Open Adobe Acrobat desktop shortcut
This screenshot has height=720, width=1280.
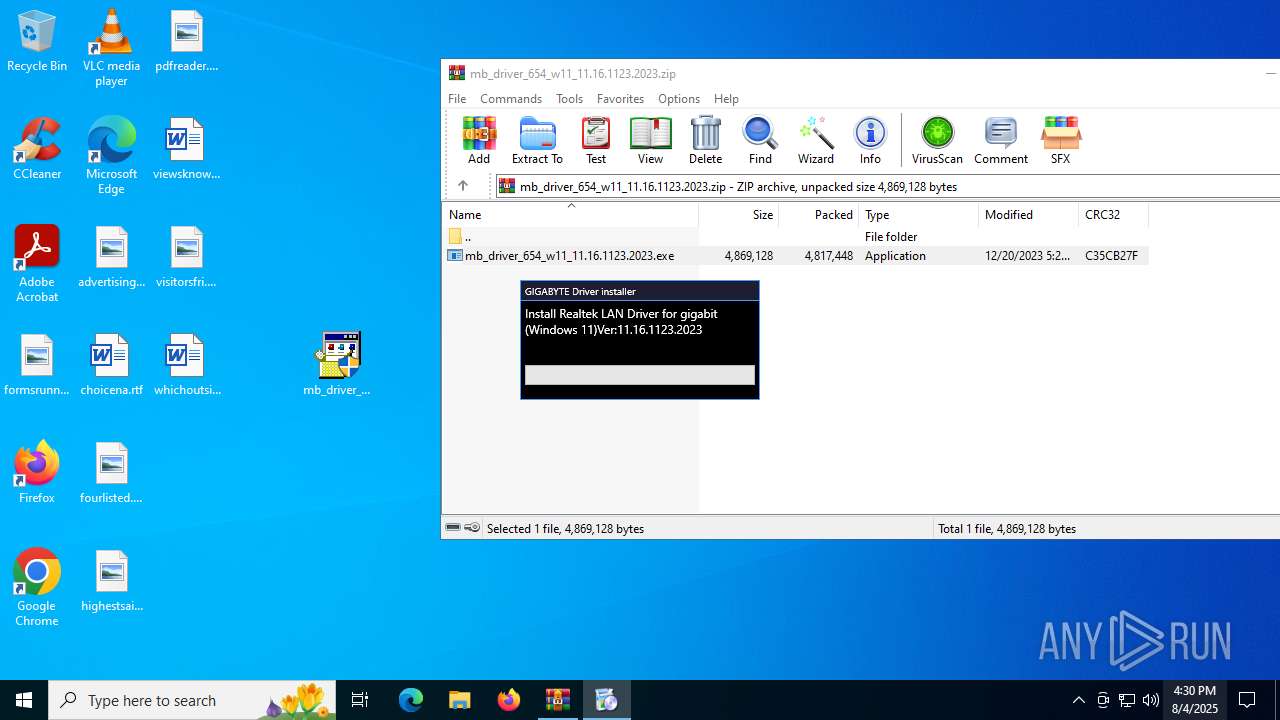[x=37, y=264]
